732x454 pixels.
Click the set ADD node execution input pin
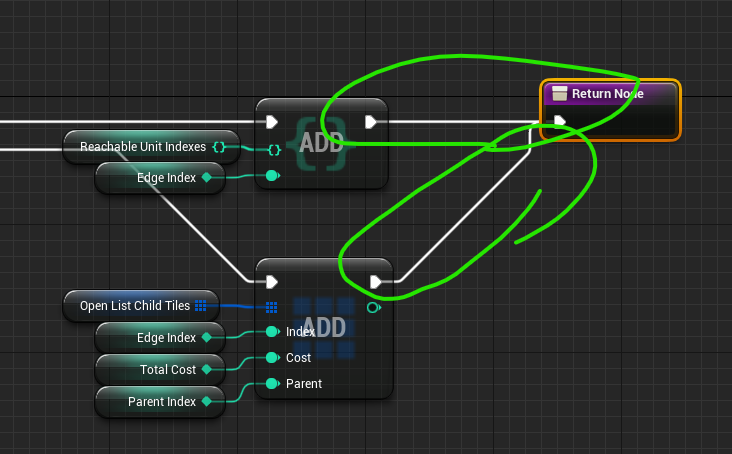pyautogui.click(x=272, y=122)
